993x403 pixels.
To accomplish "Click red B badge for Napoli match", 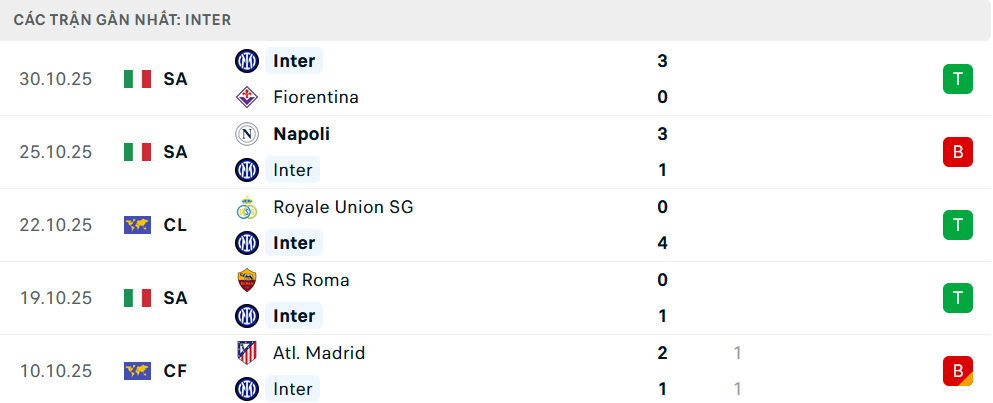I will 957,152.
